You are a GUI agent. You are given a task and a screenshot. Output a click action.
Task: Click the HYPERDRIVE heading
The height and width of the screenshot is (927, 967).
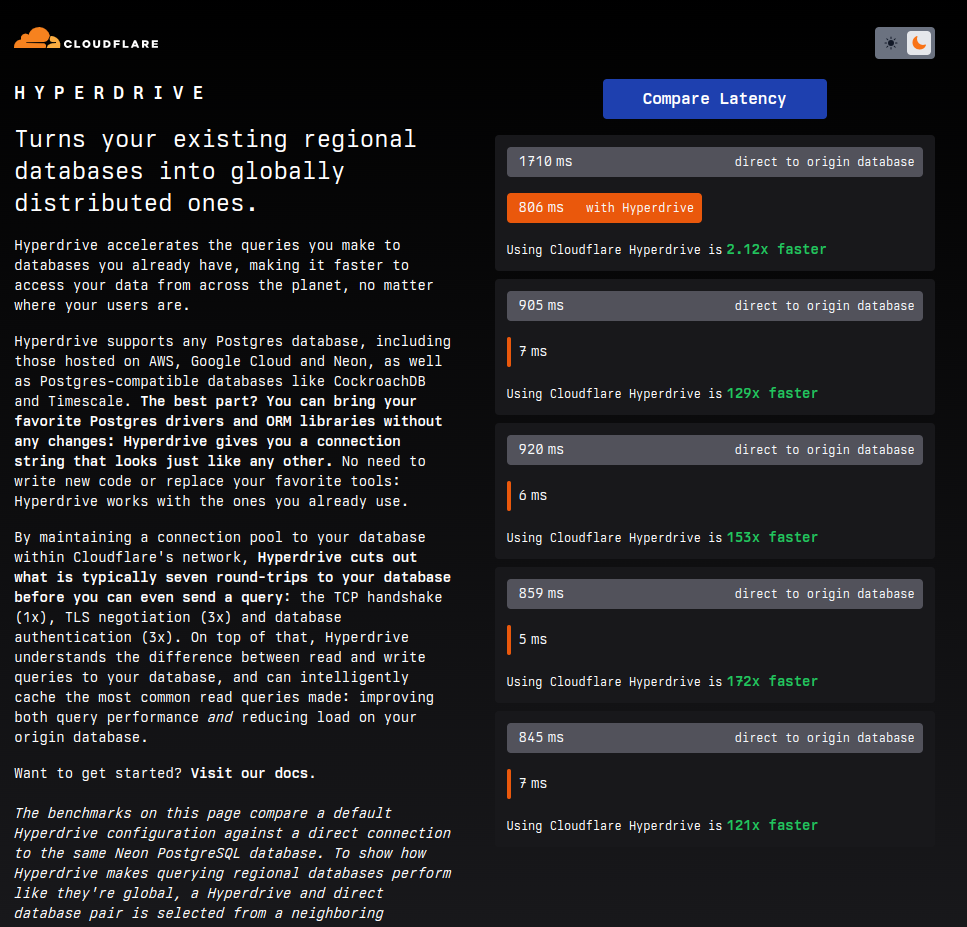(109, 93)
